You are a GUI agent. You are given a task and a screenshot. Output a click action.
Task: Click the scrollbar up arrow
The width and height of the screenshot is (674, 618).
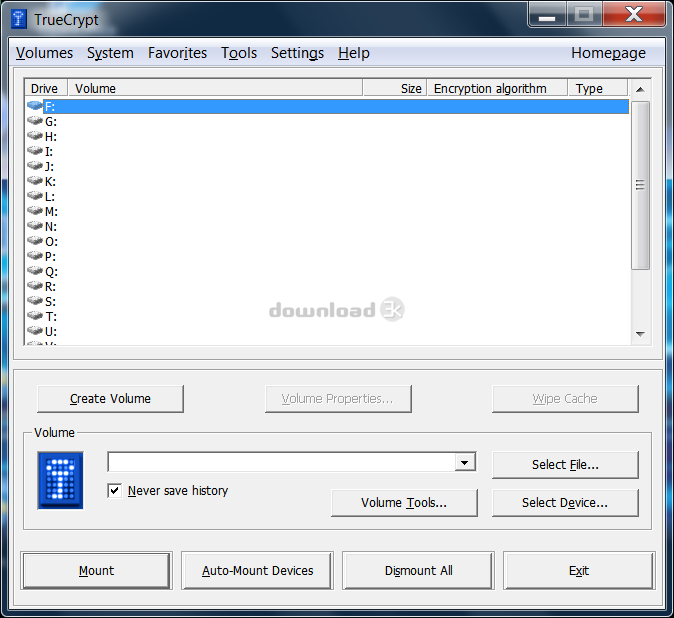pyautogui.click(x=640, y=89)
